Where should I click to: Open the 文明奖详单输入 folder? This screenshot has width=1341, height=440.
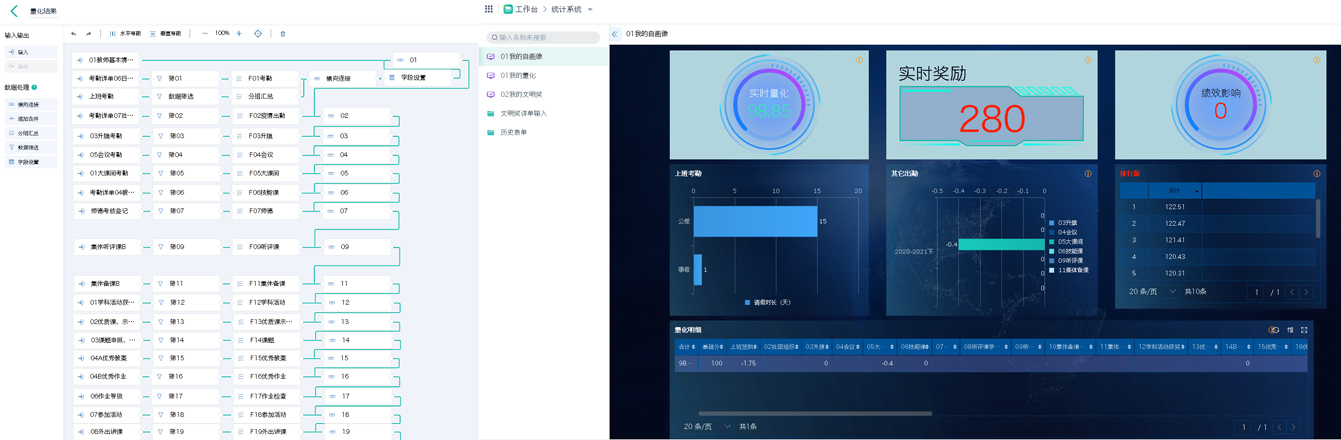[x=544, y=113]
